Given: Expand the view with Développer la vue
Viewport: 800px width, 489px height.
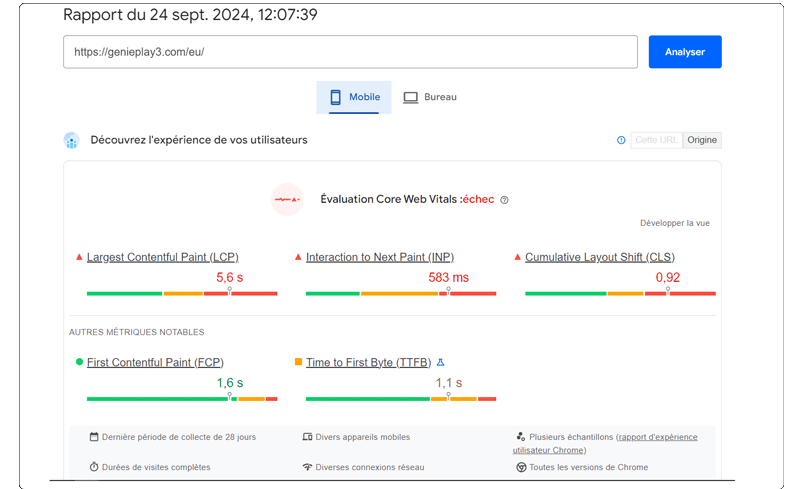Looking at the screenshot, I should click(x=675, y=223).
